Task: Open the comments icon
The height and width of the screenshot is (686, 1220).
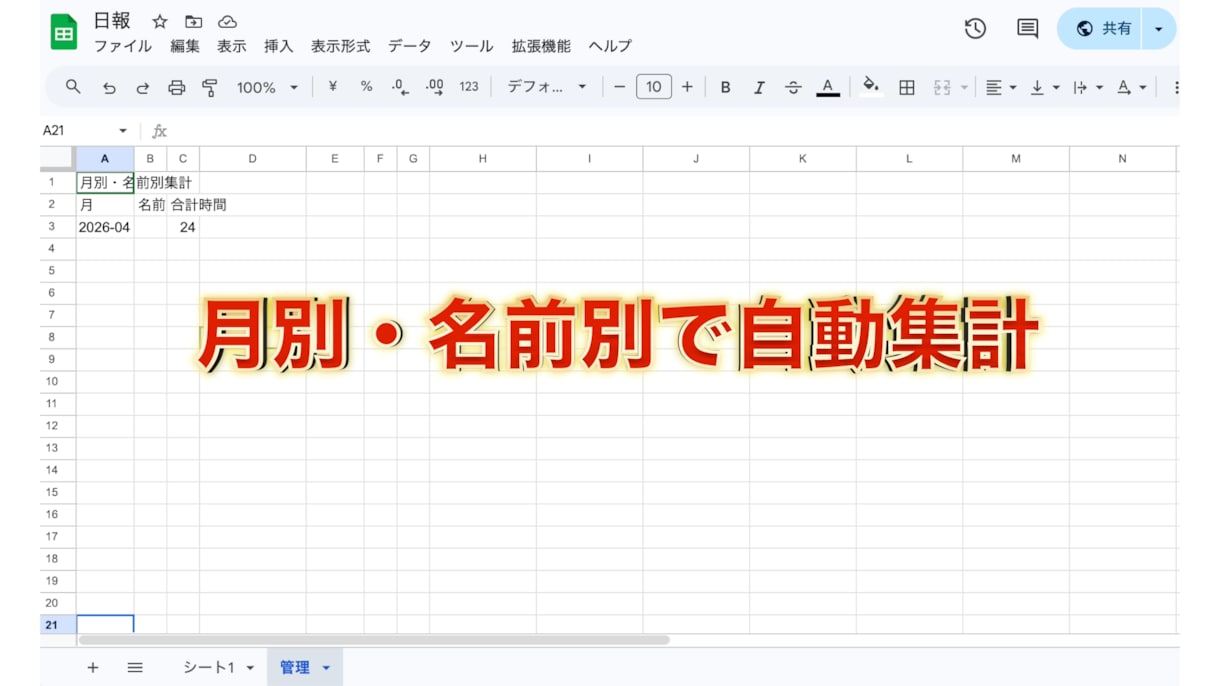Action: 1027,29
